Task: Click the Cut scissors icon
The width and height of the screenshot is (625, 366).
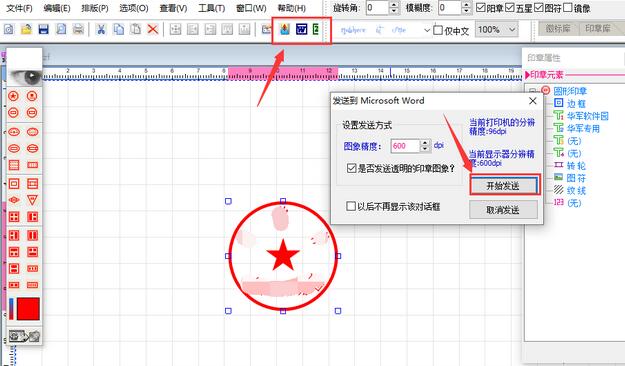Action: coord(101,29)
